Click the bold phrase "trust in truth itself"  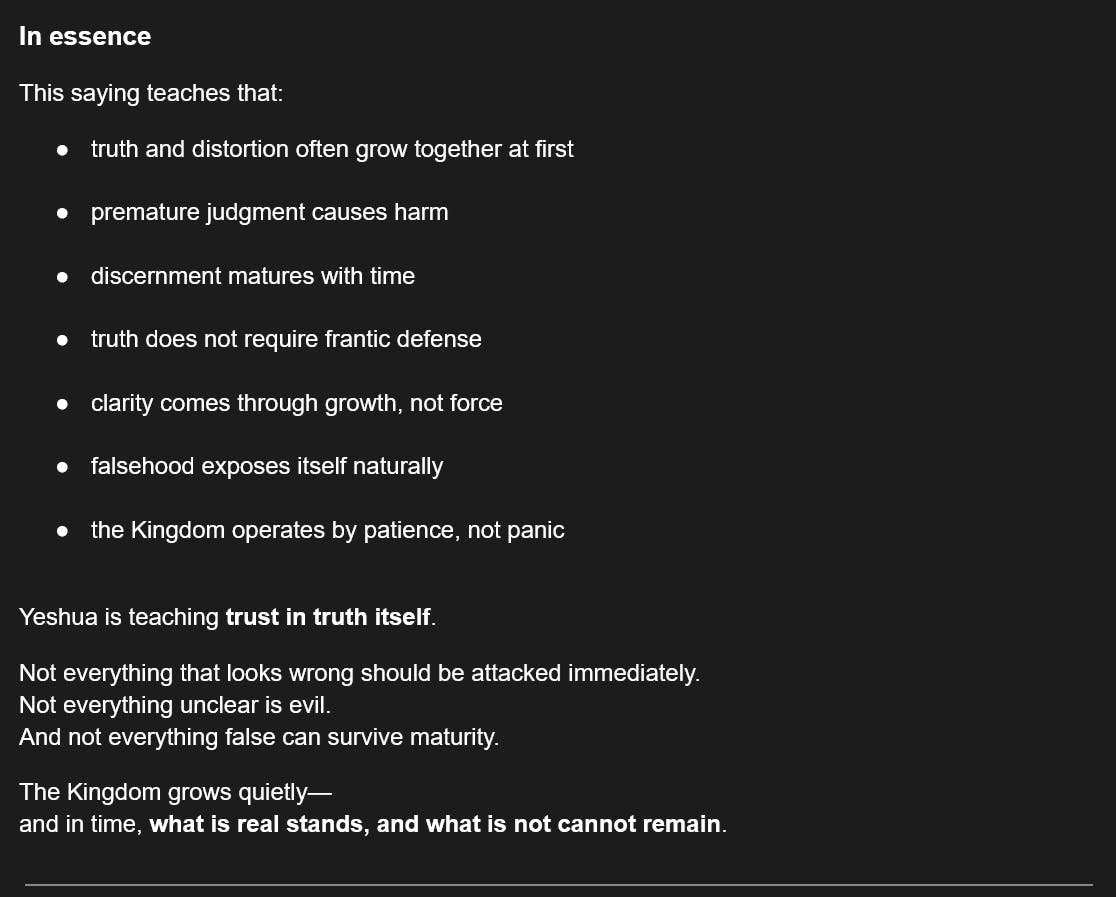[328, 618]
